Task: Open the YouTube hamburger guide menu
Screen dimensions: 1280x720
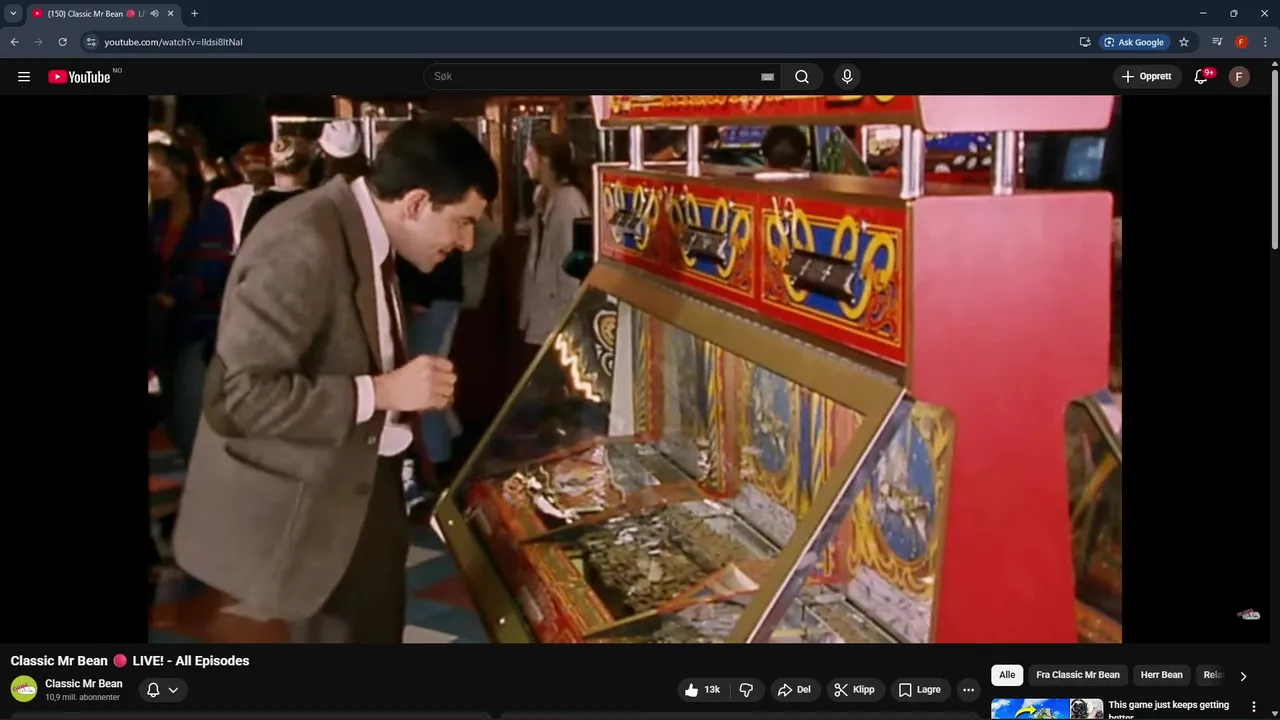Action: pos(24,77)
